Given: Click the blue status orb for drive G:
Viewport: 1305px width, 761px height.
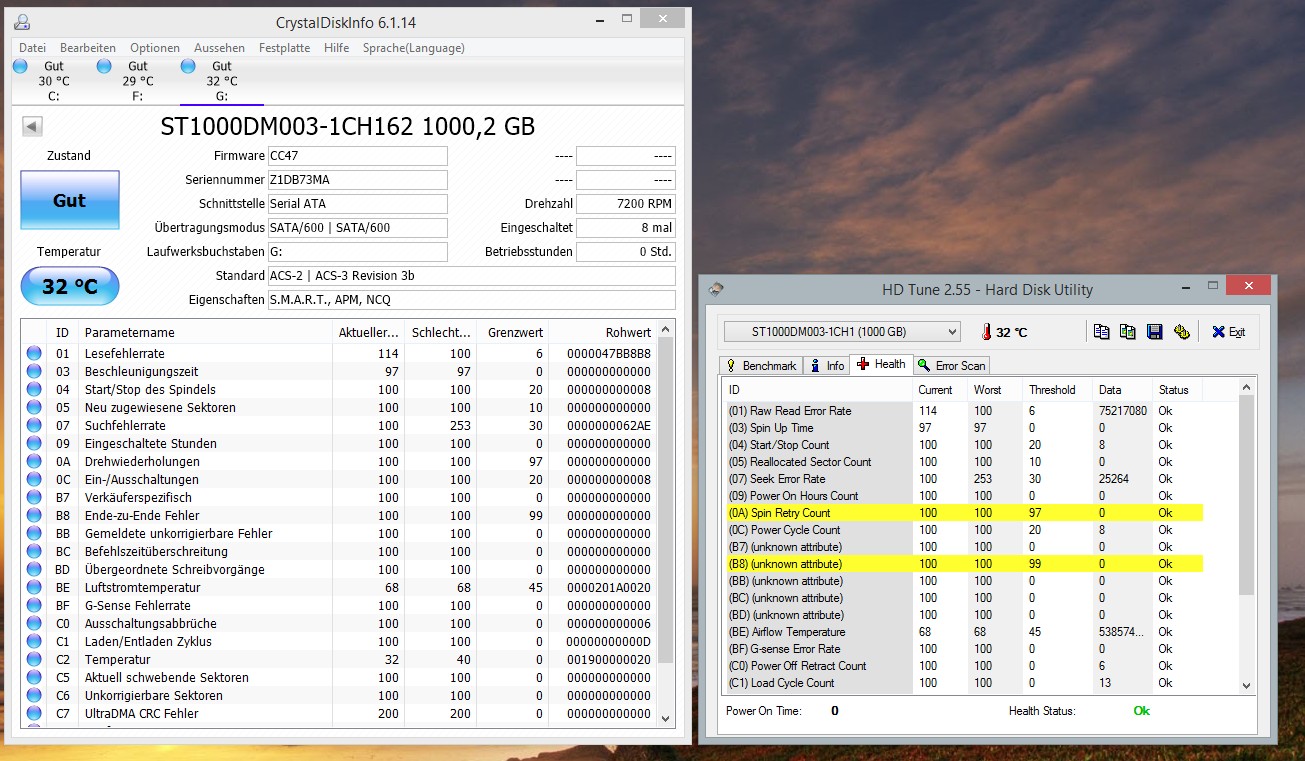Looking at the screenshot, I should click(189, 66).
